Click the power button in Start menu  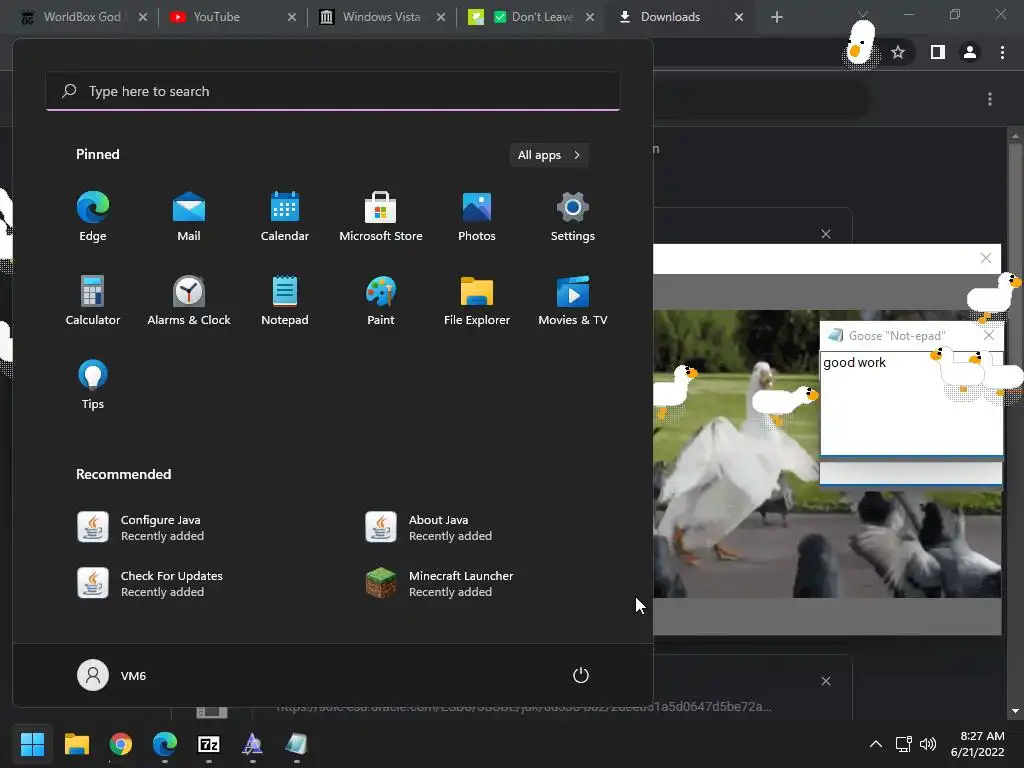pyautogui.click(x=581, y=675)
